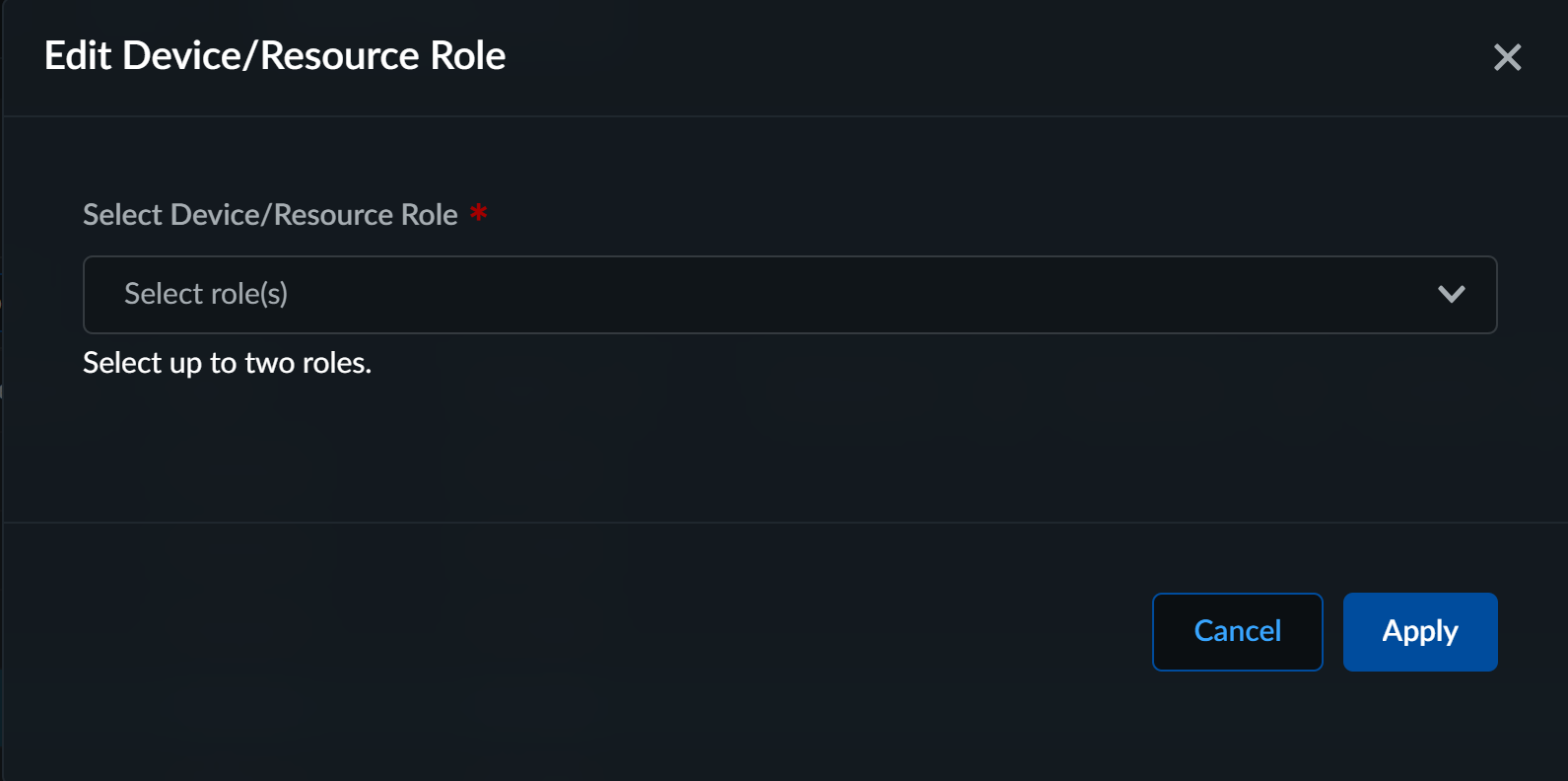The image size is (1568, 781).
Task: Click the asterisk beside the role label
Action: (x=479, y=212)
